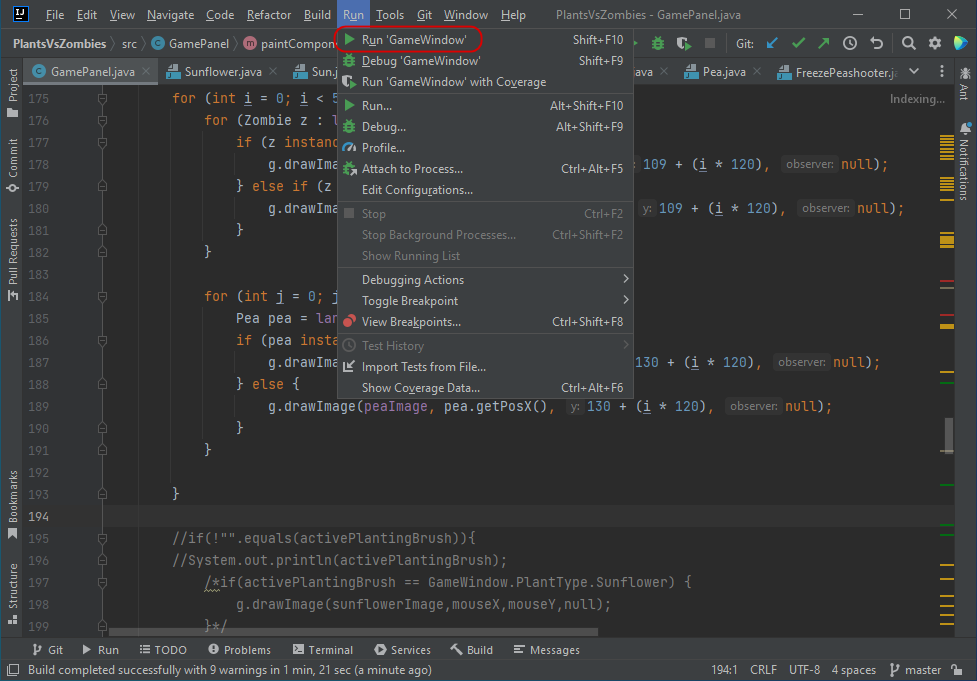The height and width of the screenshot is (681, 977).
Task: Click the src breadcrumb
Action: coord(129,44)
